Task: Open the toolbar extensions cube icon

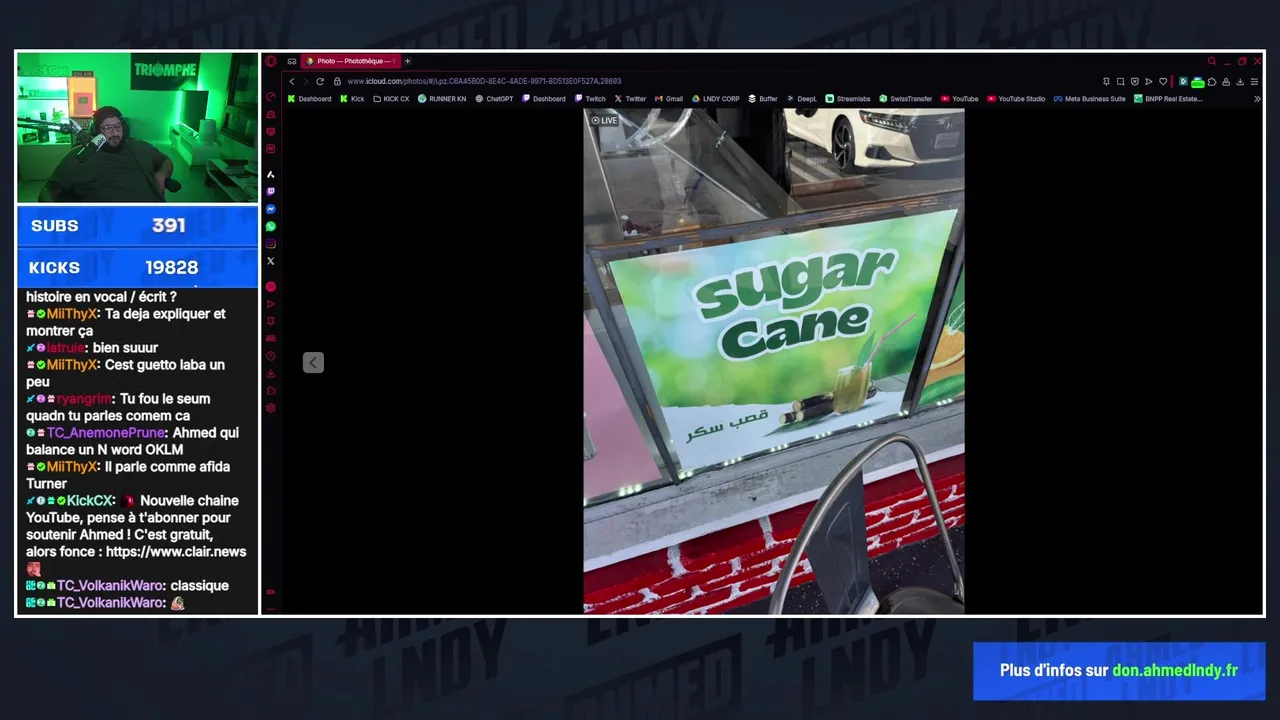Action: pyautogui.click(x=1212, y=81)
